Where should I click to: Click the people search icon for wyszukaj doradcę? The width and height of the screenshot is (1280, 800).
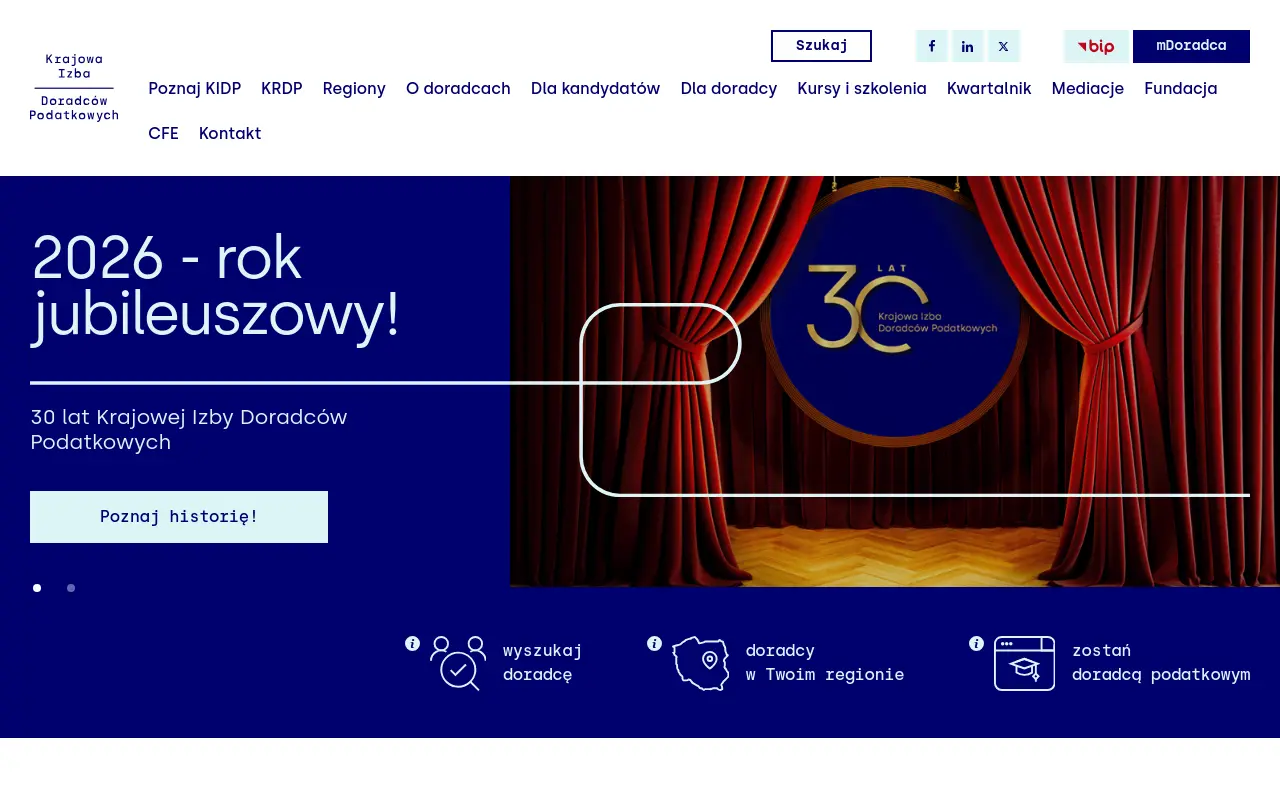pyautogui.click(x=458, y=663)
